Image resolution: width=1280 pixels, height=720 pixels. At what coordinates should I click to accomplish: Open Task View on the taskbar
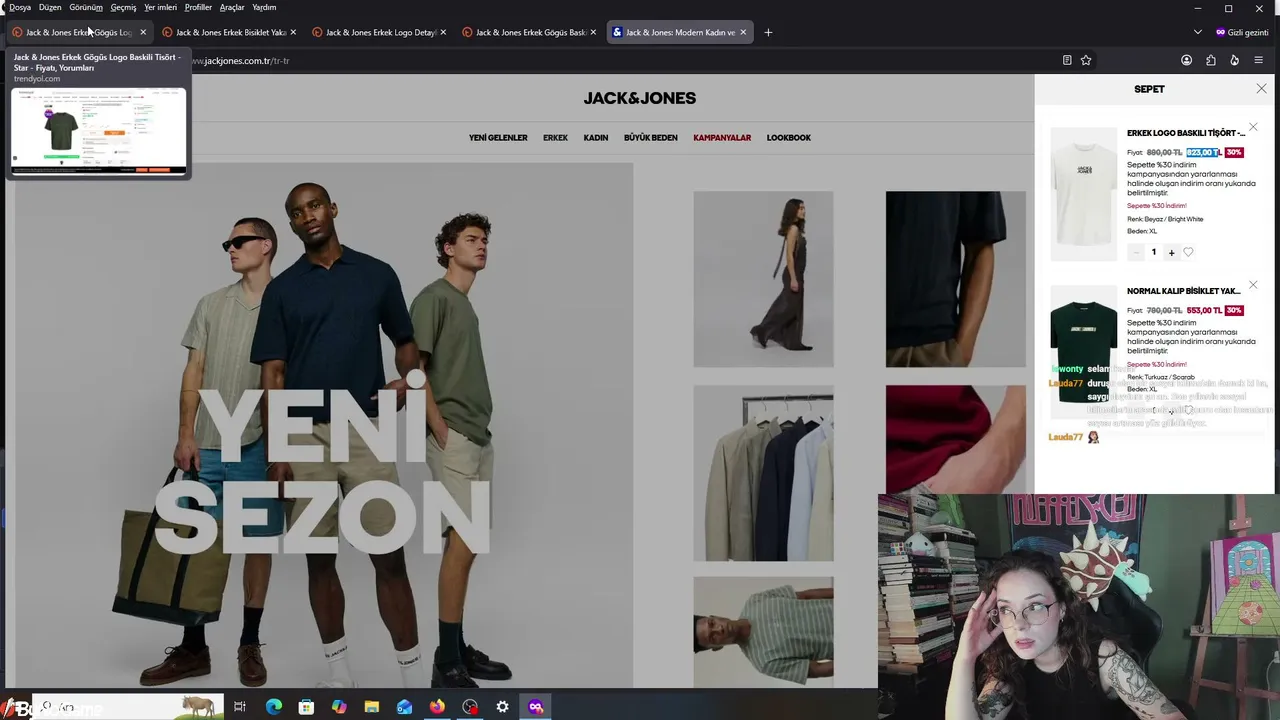point(240,707)
